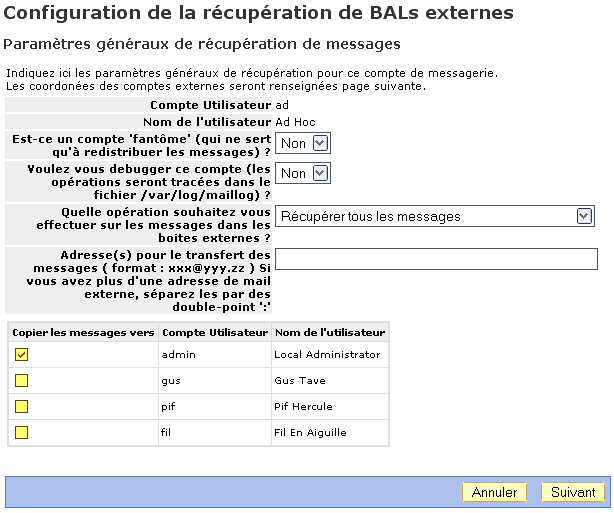Click the 'Nom de l'utilisateur' table header

tap(330, 332)
